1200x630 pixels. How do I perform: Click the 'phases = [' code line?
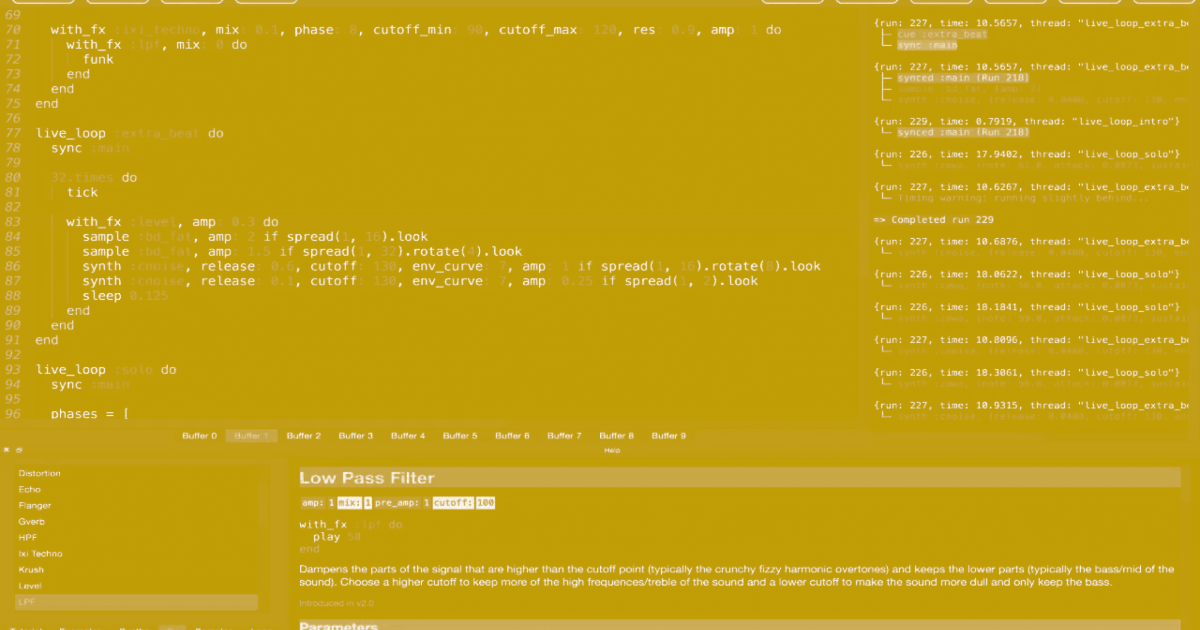coord(88,414)
